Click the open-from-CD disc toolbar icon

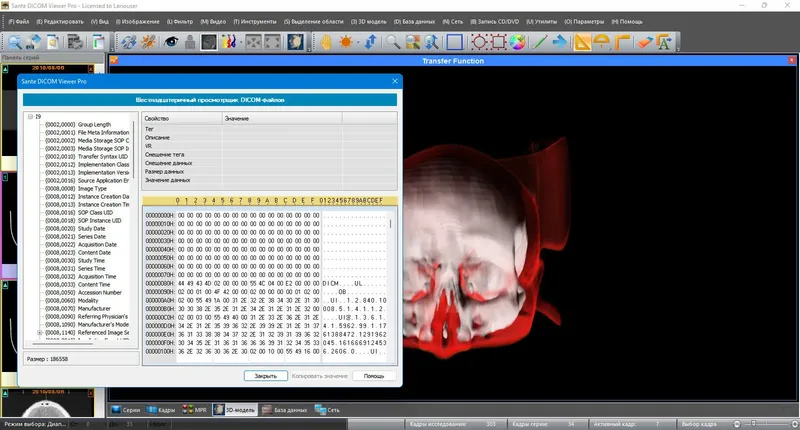pyautogui.click(x=34, y=42)
